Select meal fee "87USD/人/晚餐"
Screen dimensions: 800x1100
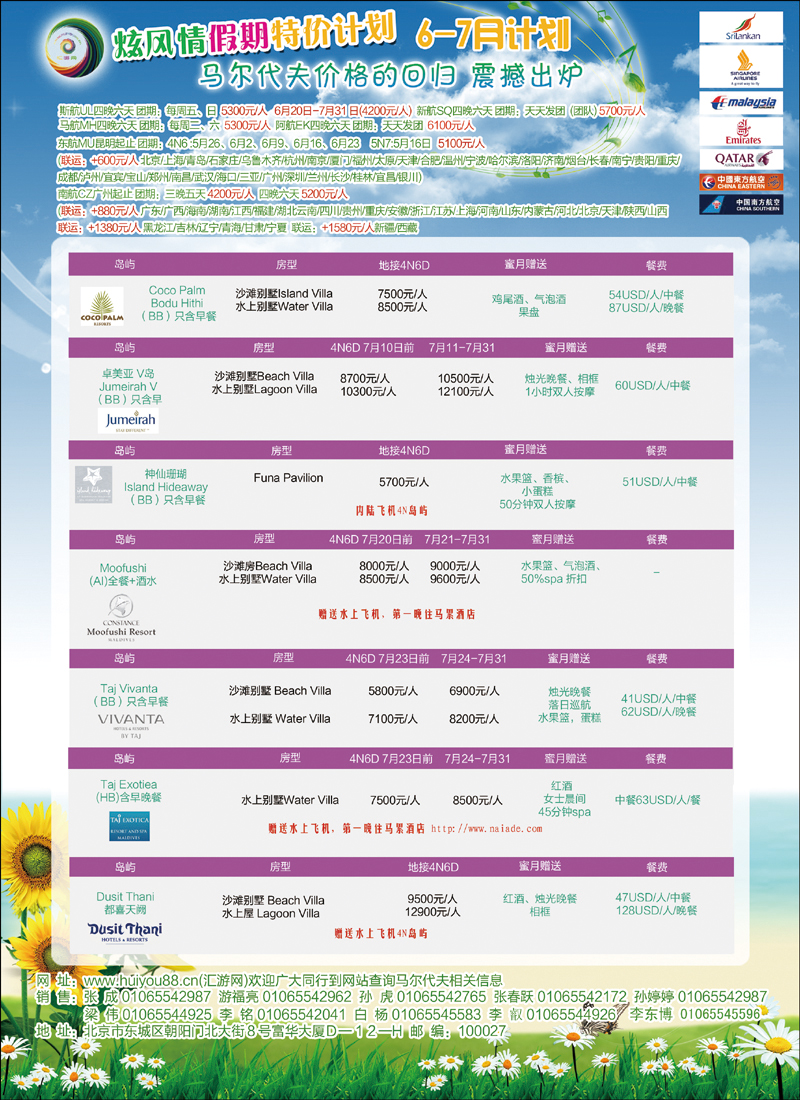[646, 307]
